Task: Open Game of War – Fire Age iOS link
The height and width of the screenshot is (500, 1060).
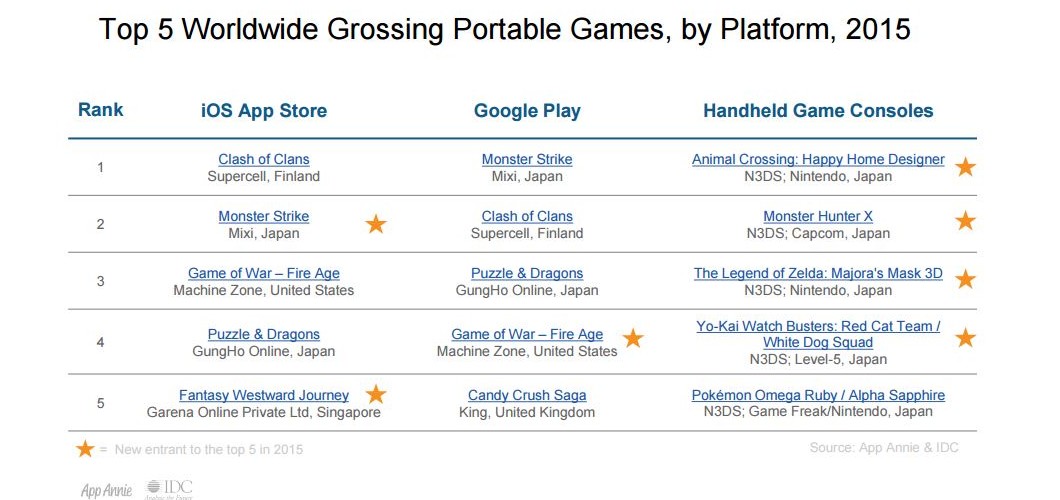Action: 264,274
